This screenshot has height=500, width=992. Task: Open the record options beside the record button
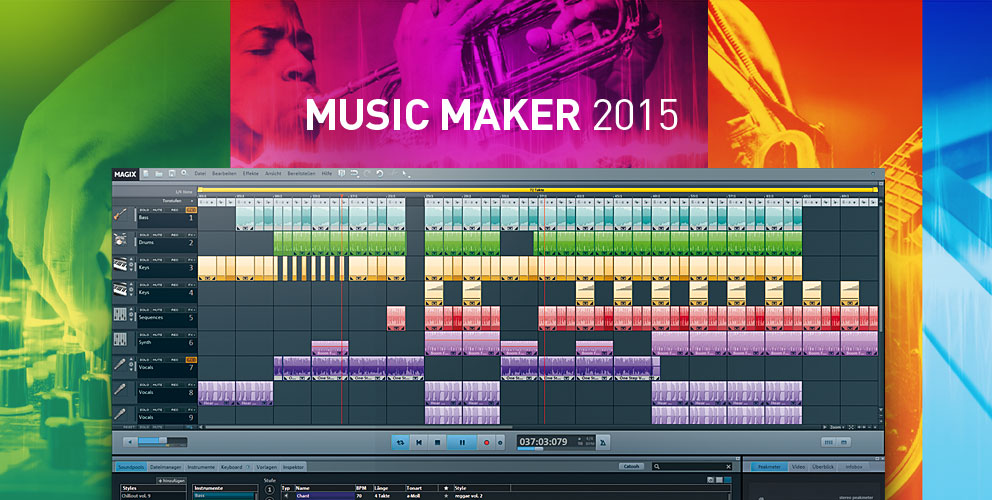(500, 442)
